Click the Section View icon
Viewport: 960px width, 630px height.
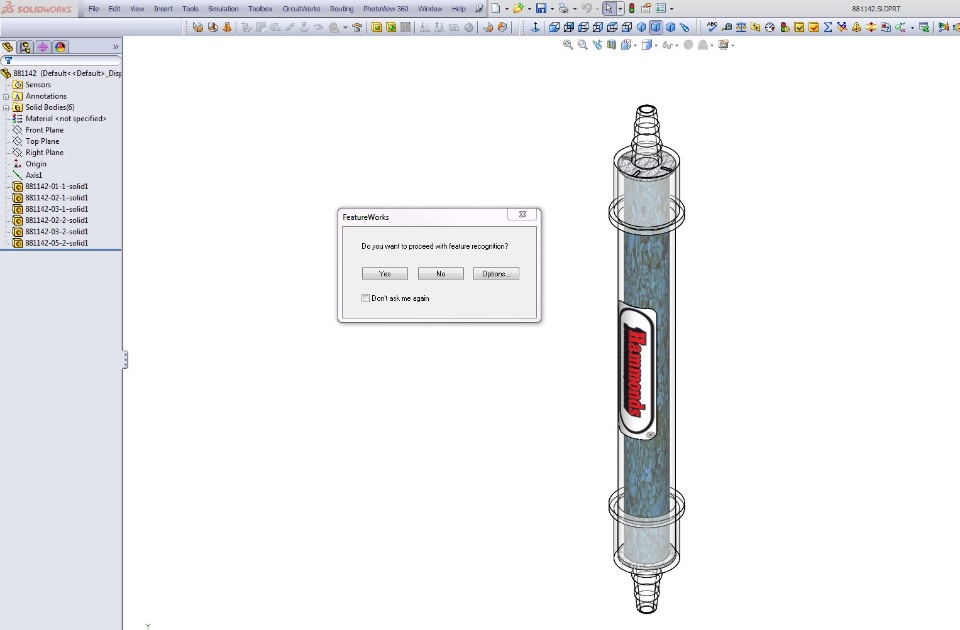coord(611,45)
